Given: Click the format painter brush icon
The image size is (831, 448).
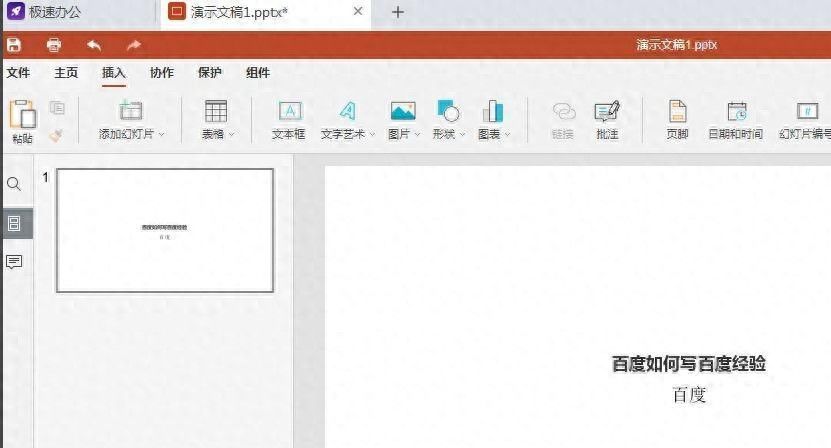Looking at the screenshot, I should point(56,136).
